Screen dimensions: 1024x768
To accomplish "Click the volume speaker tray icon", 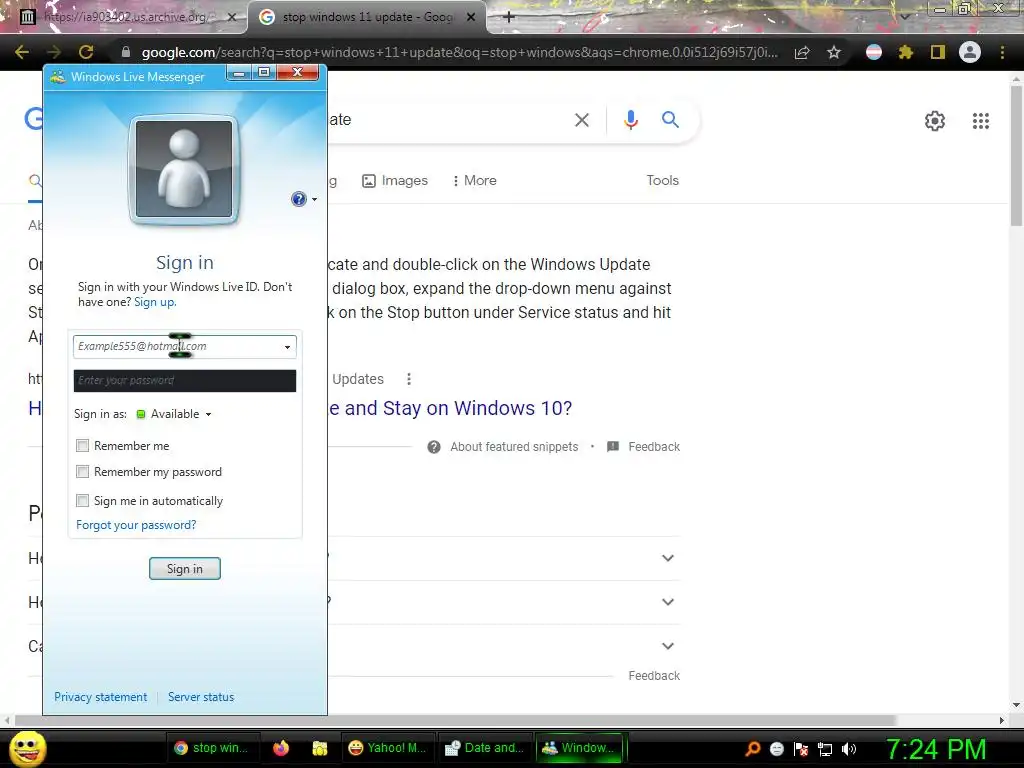I will [x=849, y=749].
